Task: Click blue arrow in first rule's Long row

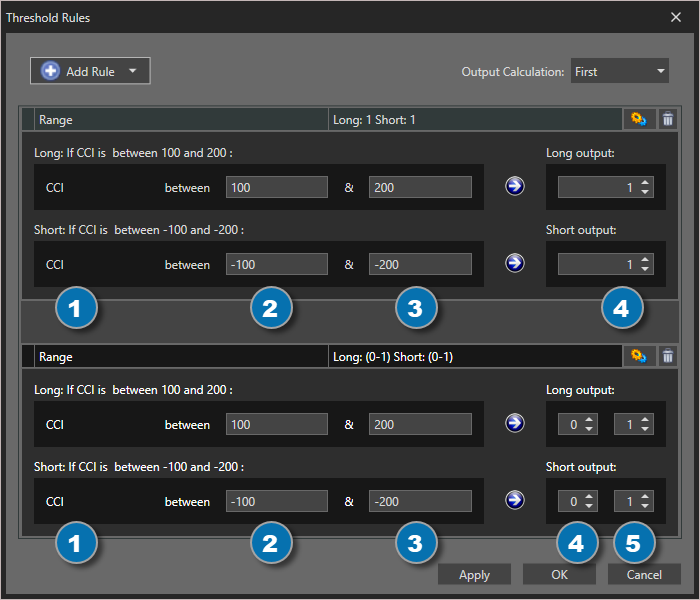Action: pyautogui.click(x=515, y=187)
